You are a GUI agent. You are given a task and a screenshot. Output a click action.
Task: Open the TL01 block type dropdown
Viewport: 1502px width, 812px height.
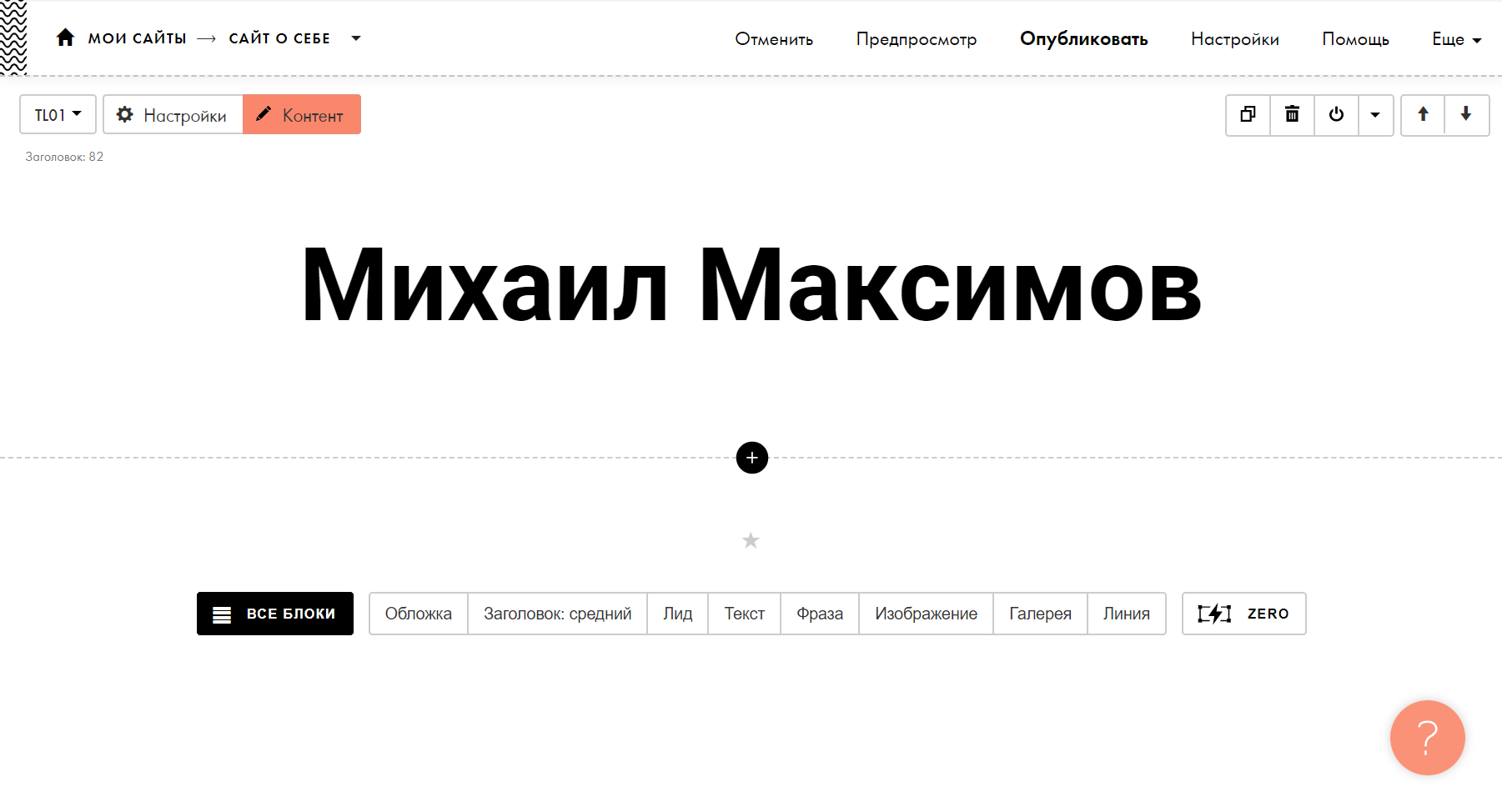58,114
